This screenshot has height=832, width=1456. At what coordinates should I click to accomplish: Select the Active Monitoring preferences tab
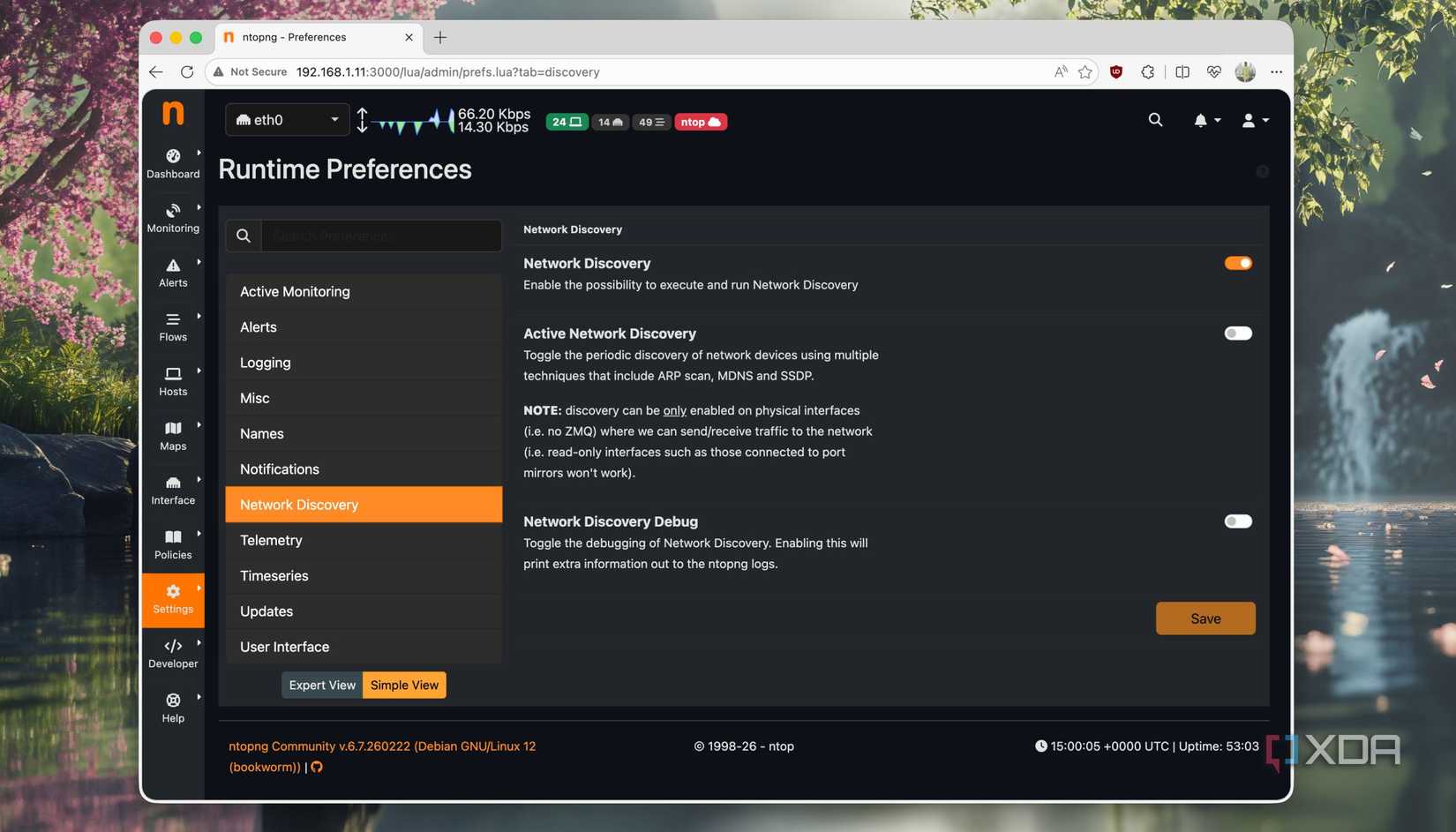coord(364,291)
